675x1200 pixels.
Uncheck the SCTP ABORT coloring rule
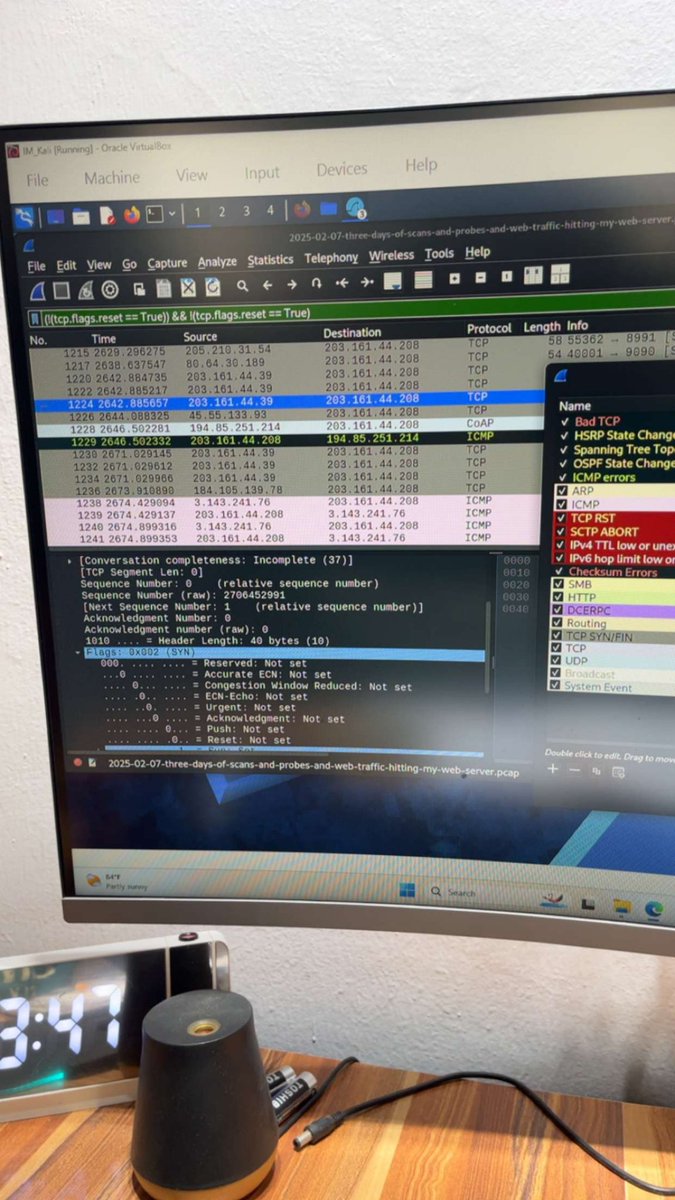pos(561,531)
